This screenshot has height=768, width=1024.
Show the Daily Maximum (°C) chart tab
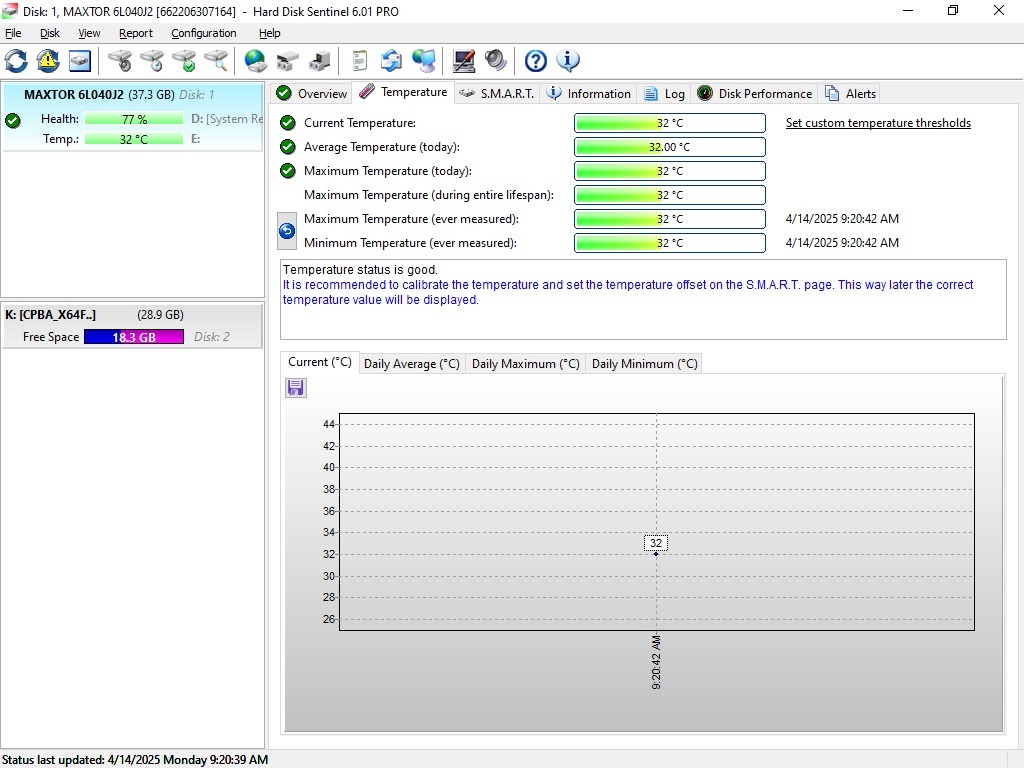tap(526, 364)
